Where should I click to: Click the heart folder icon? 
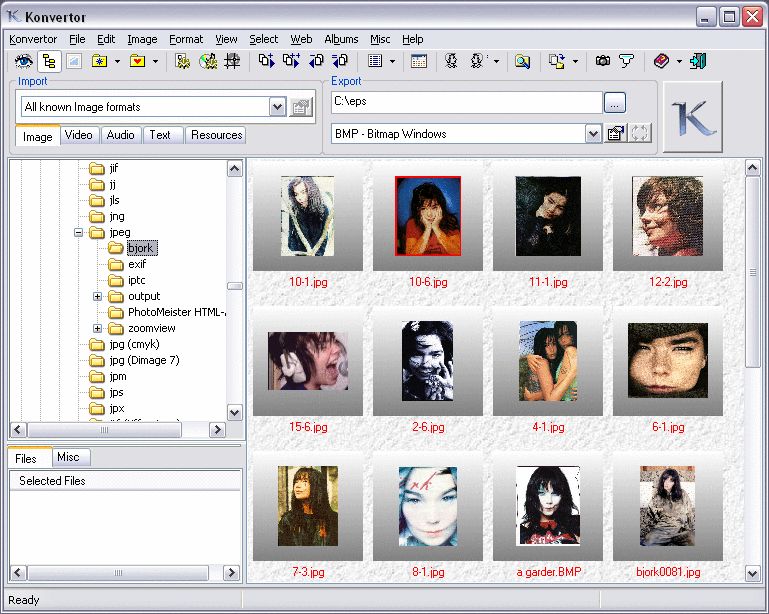coord(138,61)
